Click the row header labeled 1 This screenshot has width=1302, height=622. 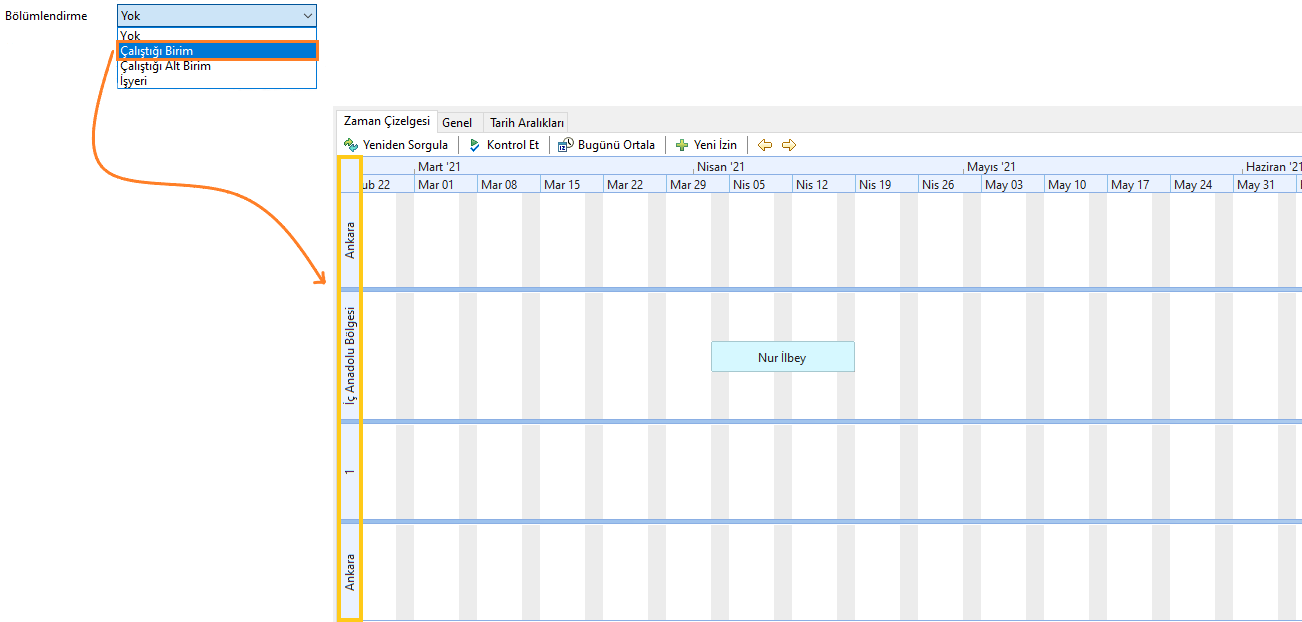pos(350,471)
